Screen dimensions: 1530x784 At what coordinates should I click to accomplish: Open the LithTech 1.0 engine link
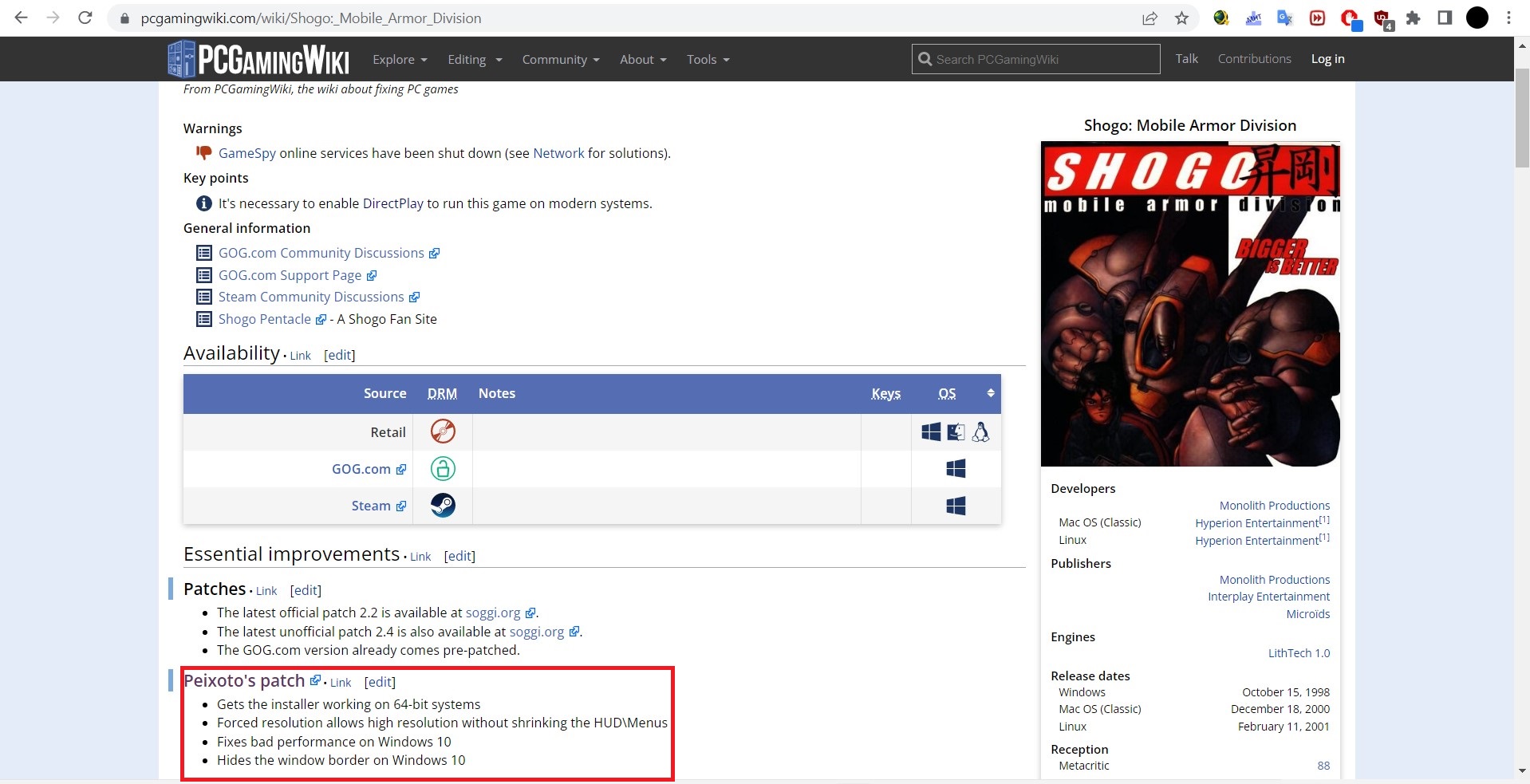click(x=1299, y=653)
